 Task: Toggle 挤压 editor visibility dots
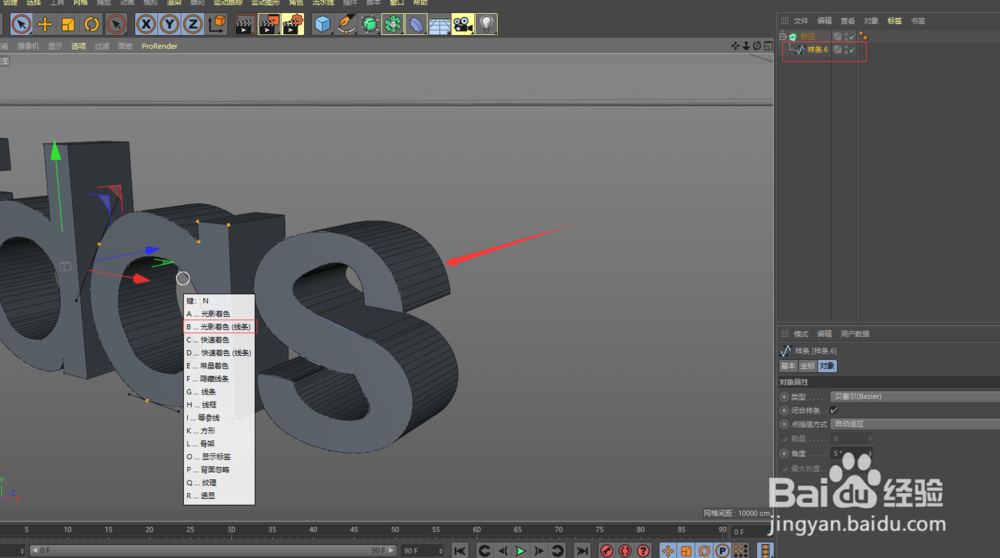[x=846, y=36]
